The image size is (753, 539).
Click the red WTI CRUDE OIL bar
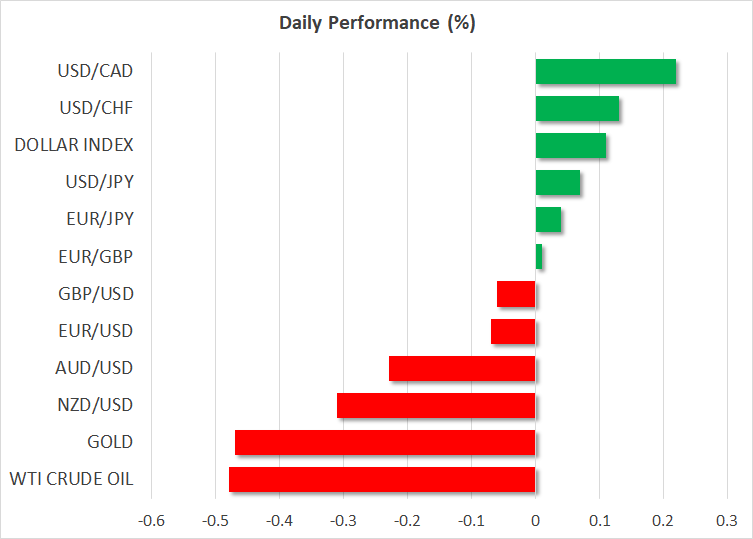pos(382,479)
